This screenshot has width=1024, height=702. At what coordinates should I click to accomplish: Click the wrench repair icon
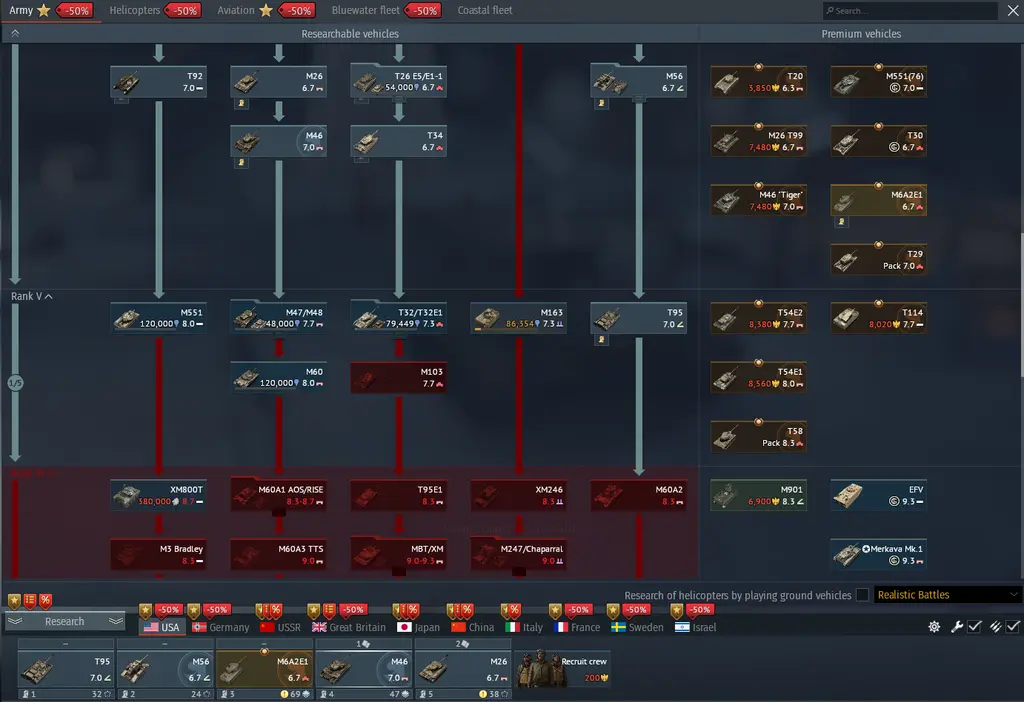(x=956, y=627)
